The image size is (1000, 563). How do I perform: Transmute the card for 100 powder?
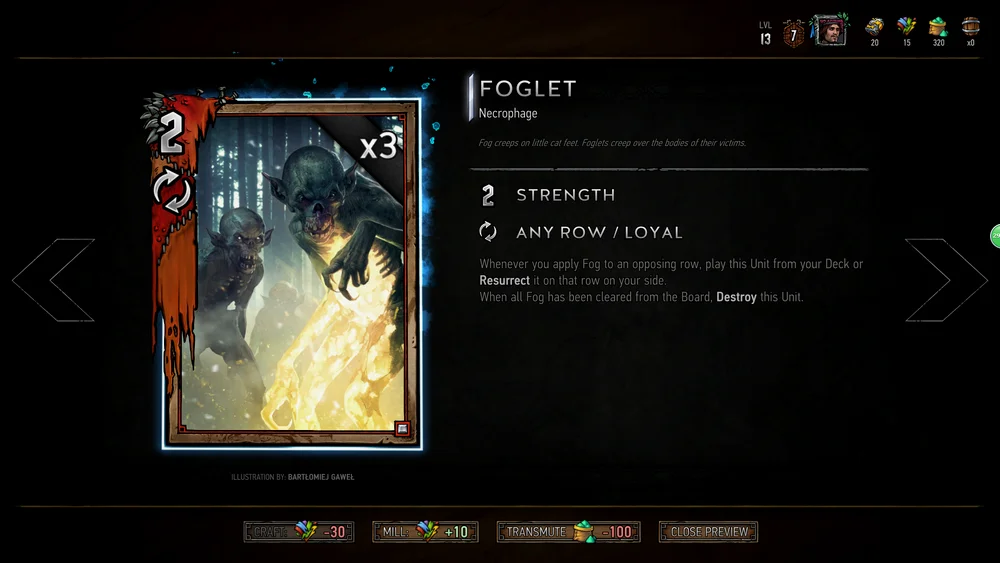(x=568, y=532)
